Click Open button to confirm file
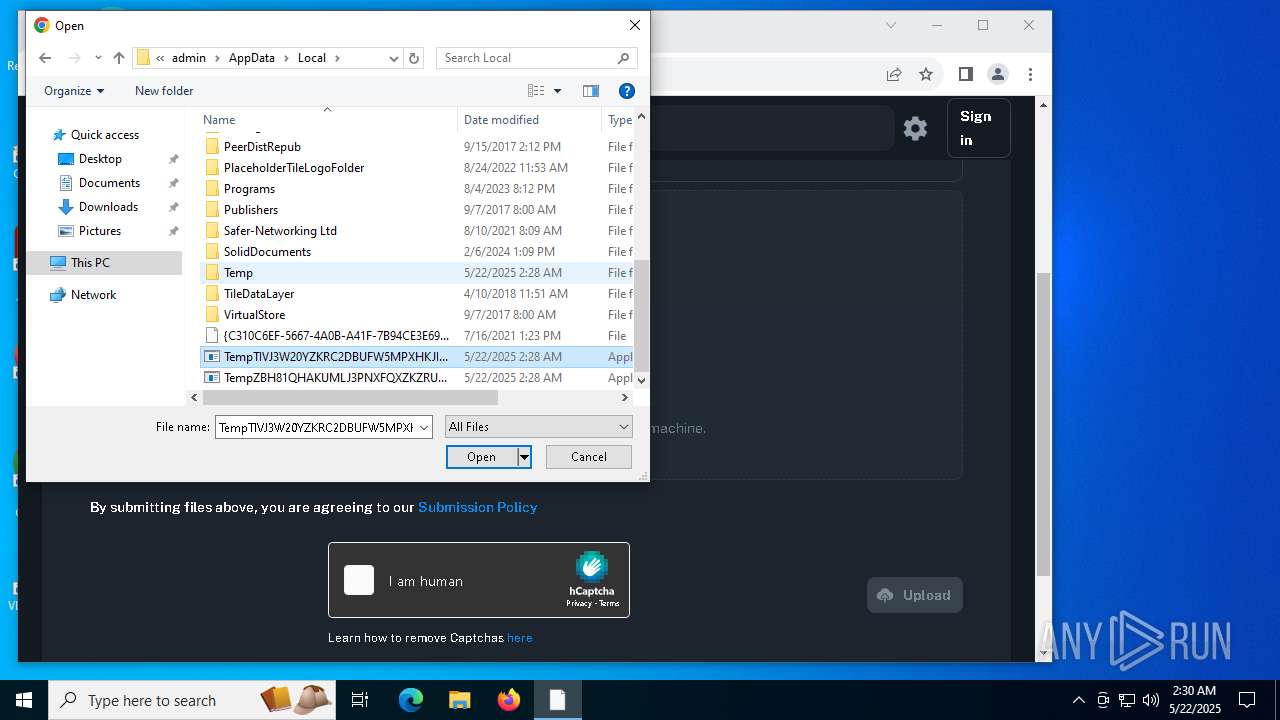1280x720 pixels. (481, 457)
